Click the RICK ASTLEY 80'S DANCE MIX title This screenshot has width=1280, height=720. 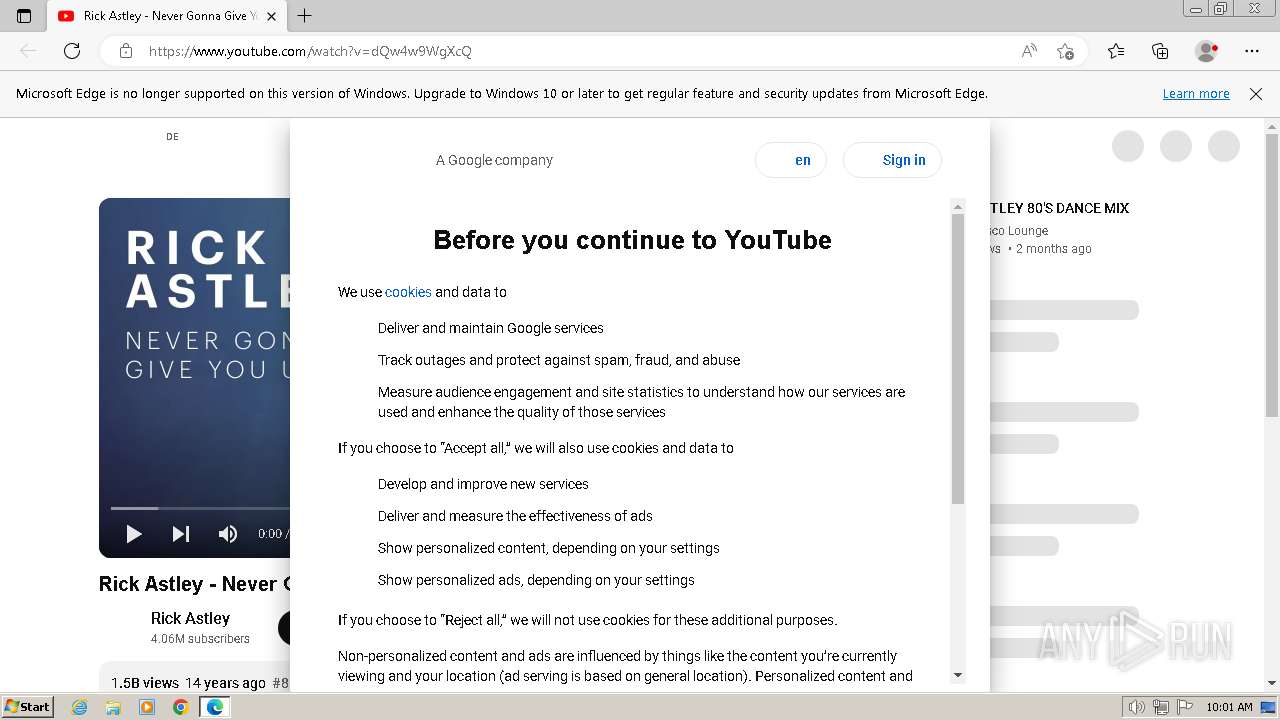pos(1059,208)
